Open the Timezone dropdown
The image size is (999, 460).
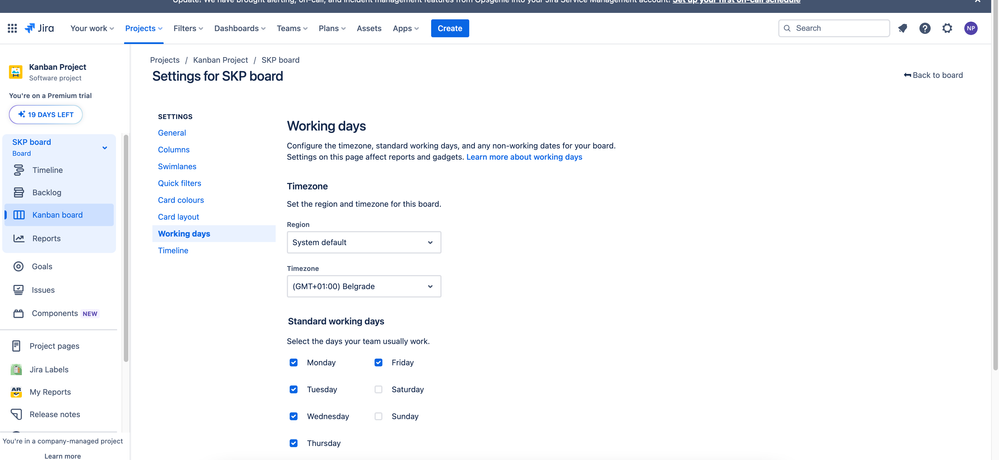[364, 286]
